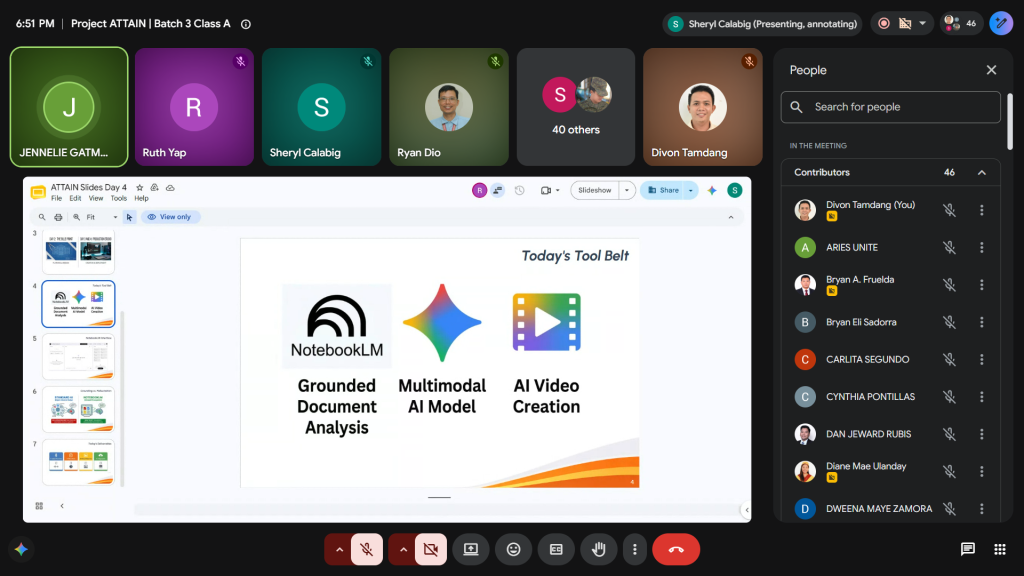This screenshot has height=576, width=1024.
Task: Open options for ARIES UNITE
Action: (982, 248)
